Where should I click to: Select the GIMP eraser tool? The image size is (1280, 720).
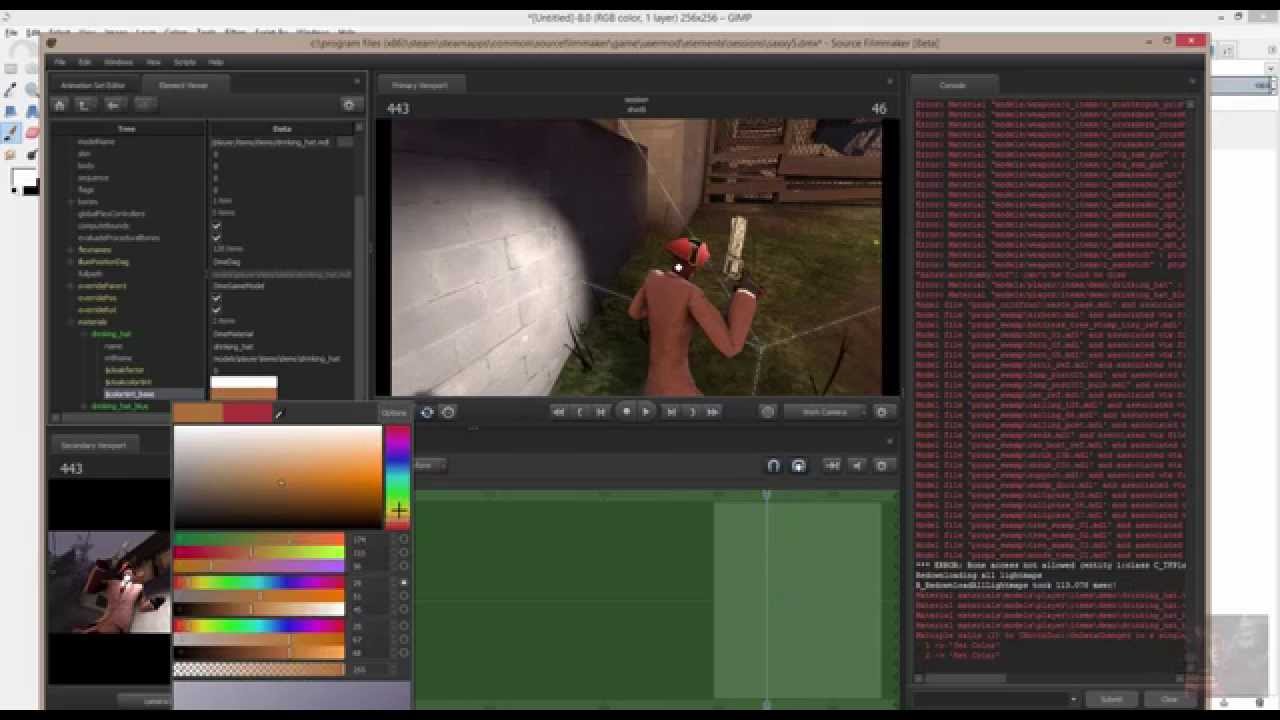[x=32, y=133]
